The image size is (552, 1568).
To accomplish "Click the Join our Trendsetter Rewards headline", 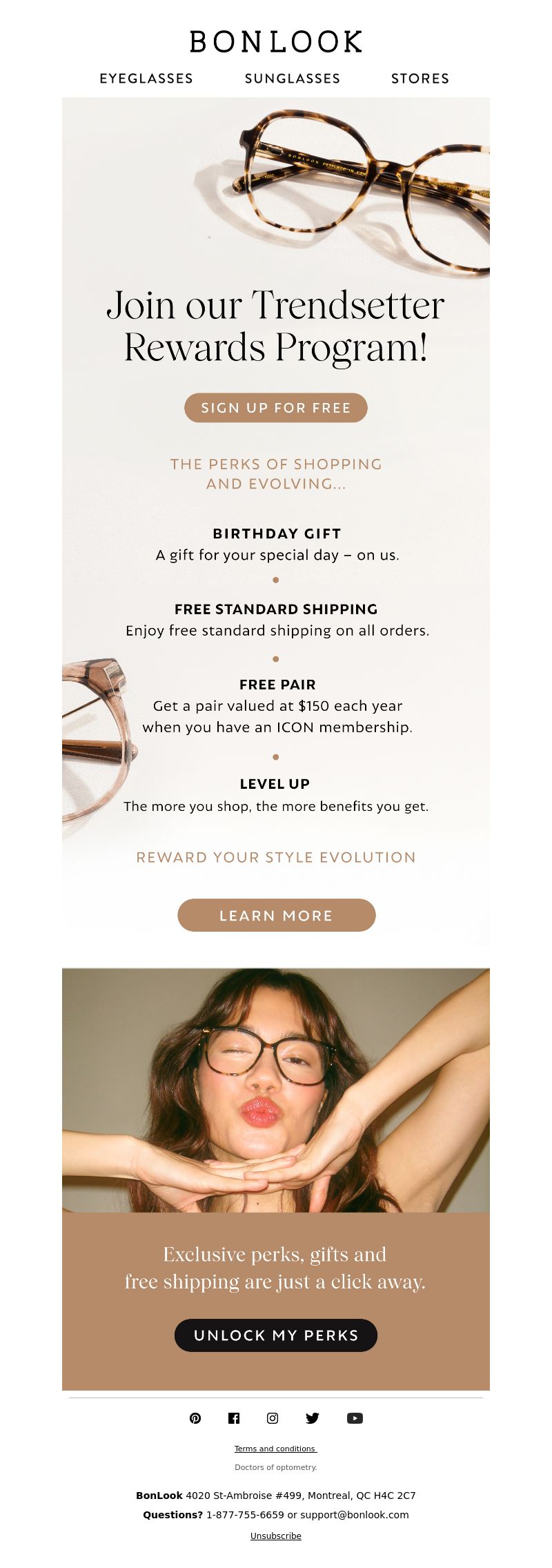I will coord(276,326).
